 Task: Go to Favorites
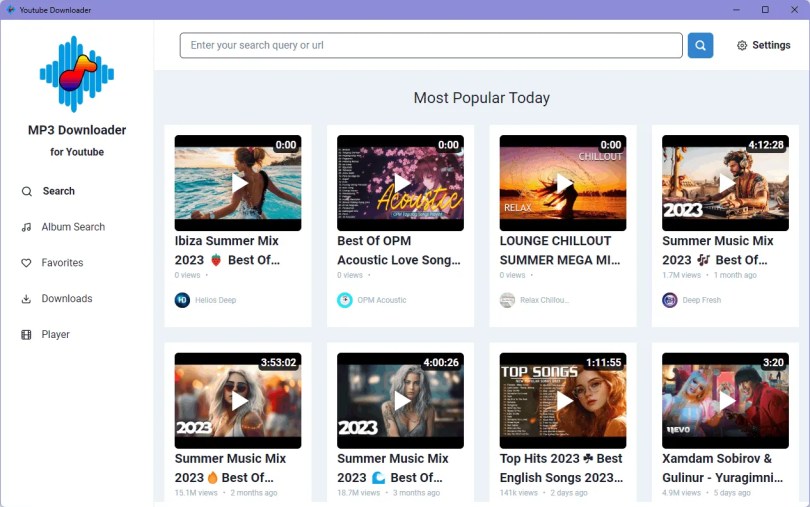[62, 263]
